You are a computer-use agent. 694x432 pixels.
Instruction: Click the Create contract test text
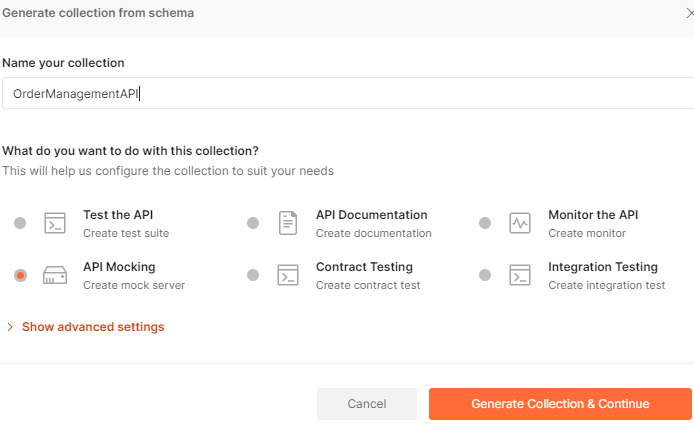coord(368,285)
